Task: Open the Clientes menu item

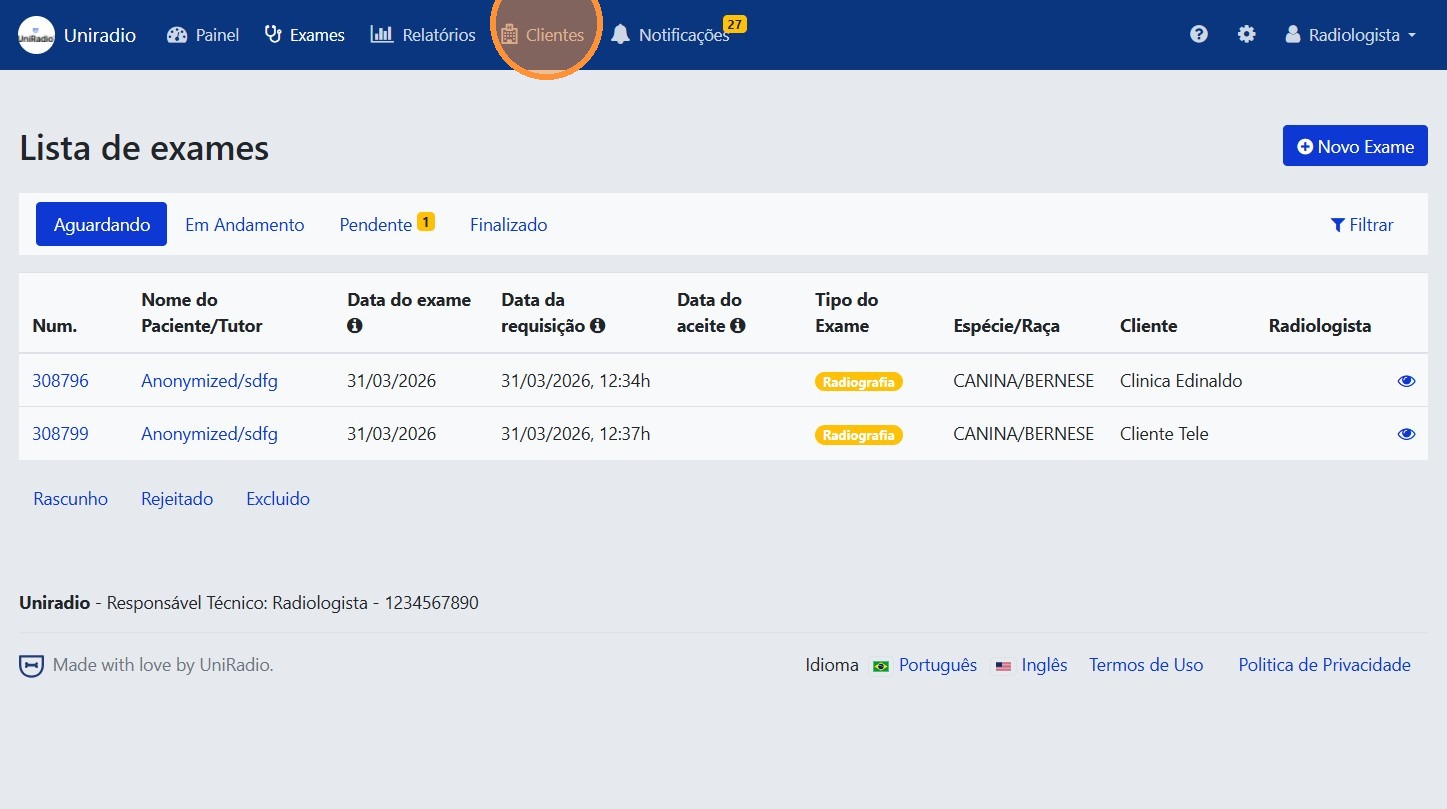Action: click(543, 35)
